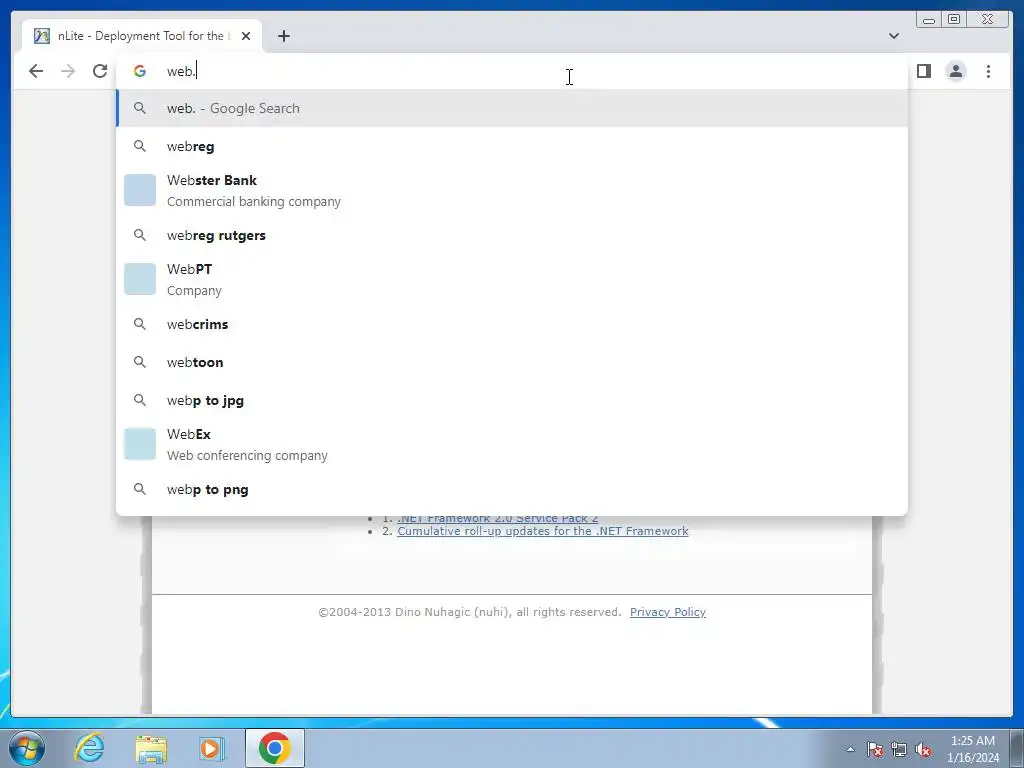The height and width of the screenshot is (768, 1024).
Task: Close the nLite tab
Action: (x=246, y=36)
